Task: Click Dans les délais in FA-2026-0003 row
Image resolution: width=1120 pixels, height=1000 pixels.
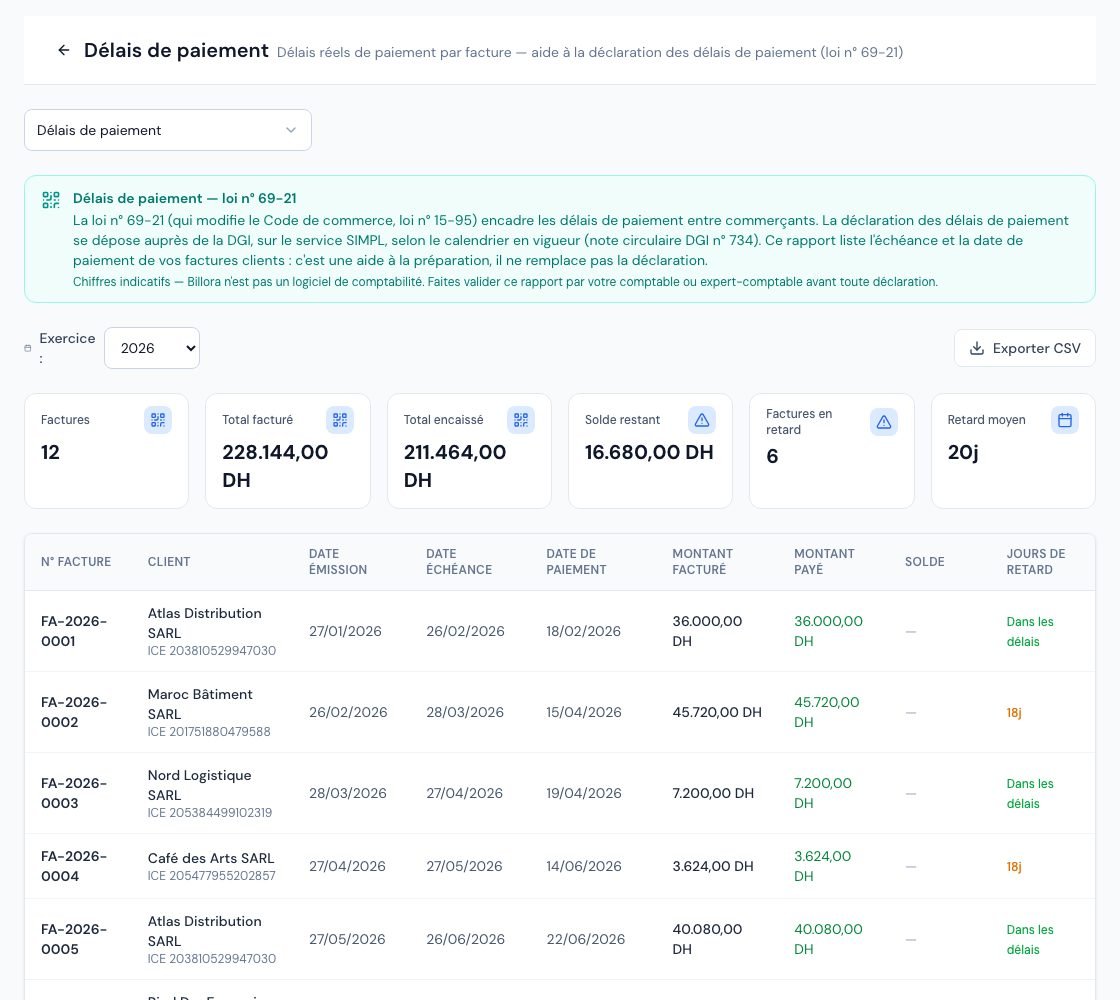Action: pyautogui.click(x=1029, y=794)
